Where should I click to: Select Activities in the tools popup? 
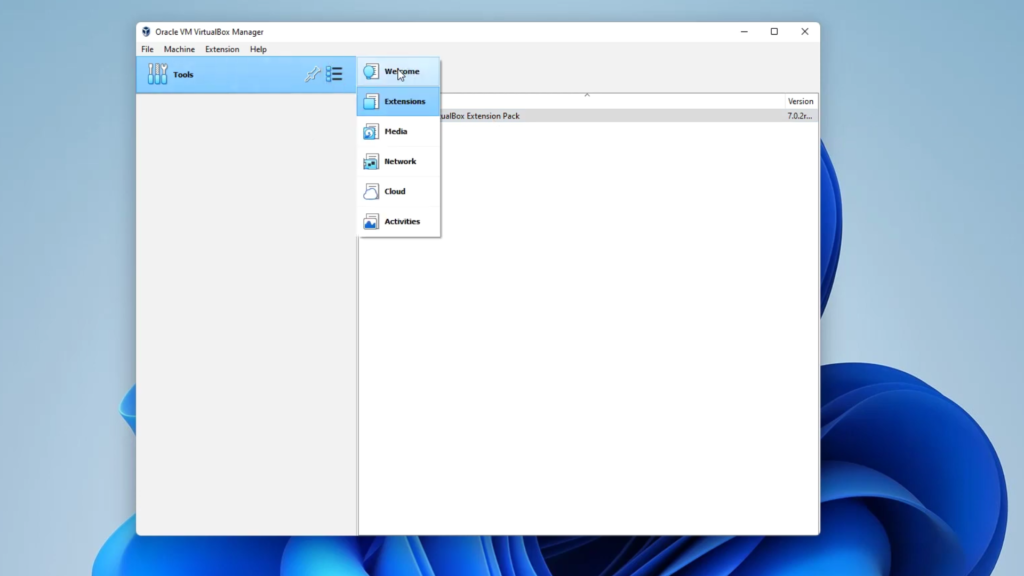(x=398, y=221)
